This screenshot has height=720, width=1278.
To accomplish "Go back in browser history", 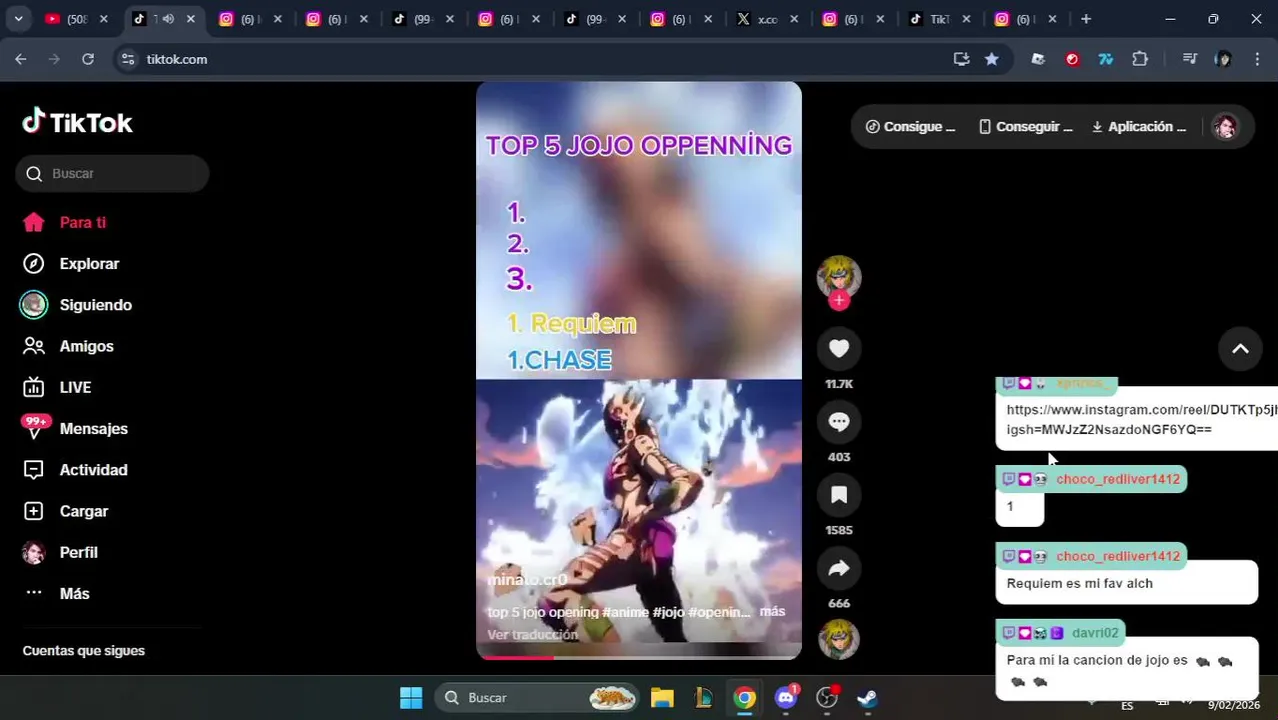I will (x=21, y=59).
